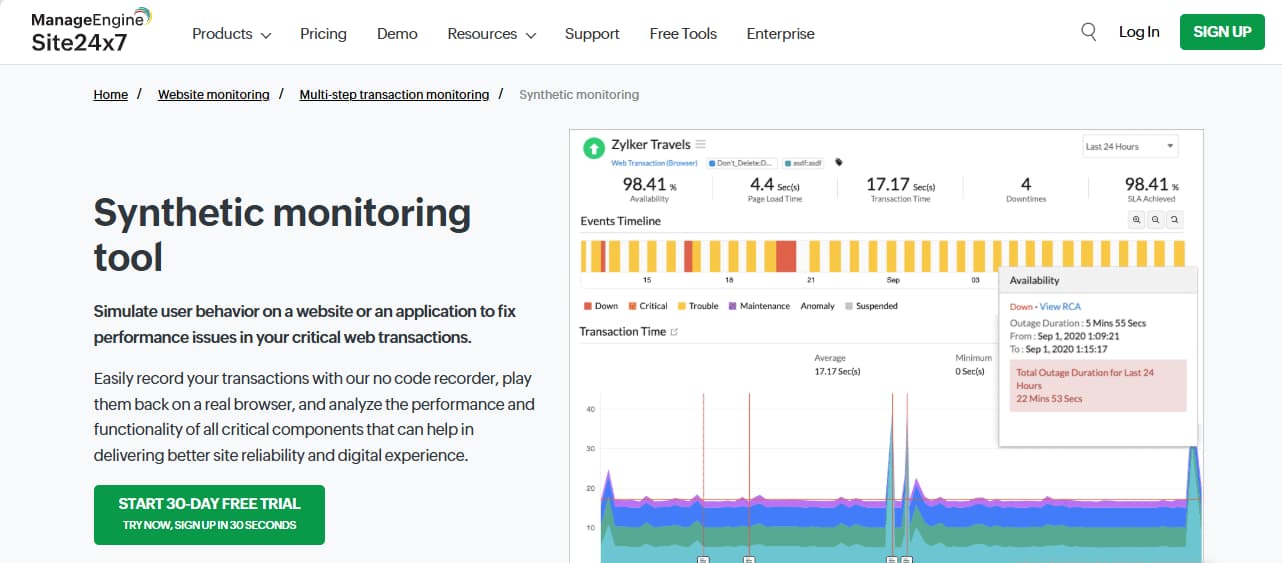Click the green SIGN UP button

tap(1222, 32)
